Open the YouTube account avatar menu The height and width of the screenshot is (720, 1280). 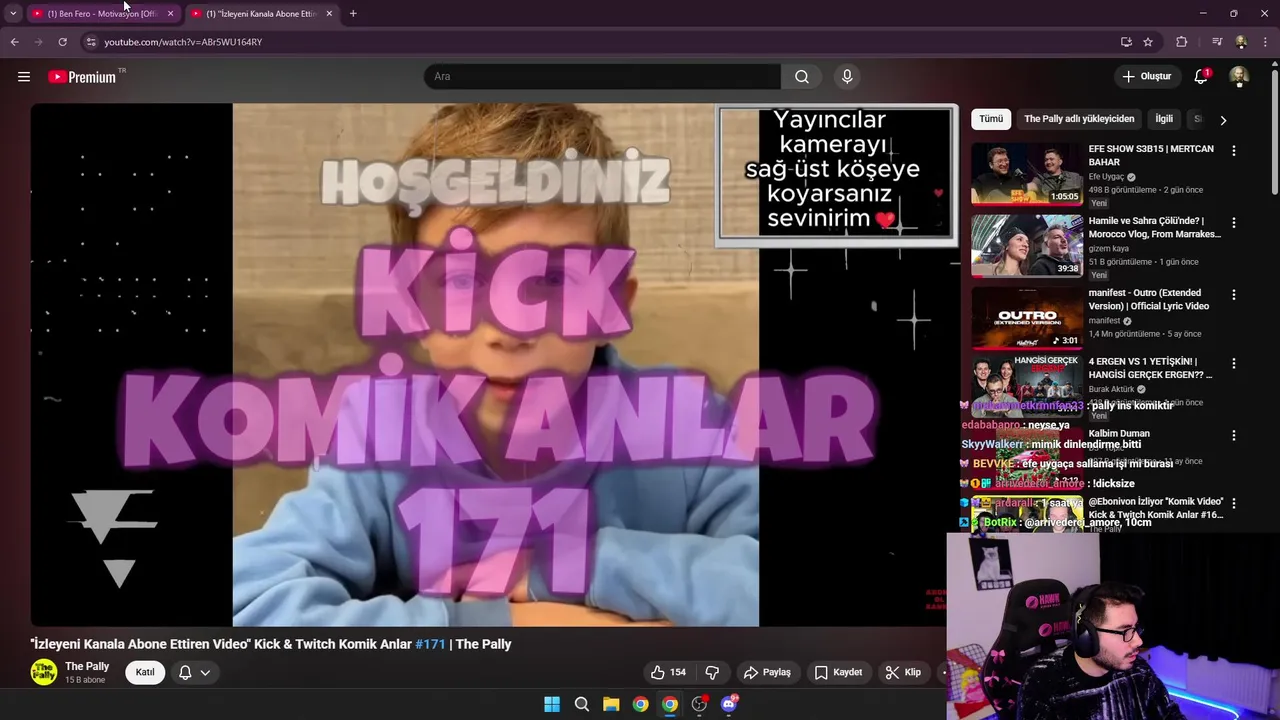click(x=1239, y=77)
